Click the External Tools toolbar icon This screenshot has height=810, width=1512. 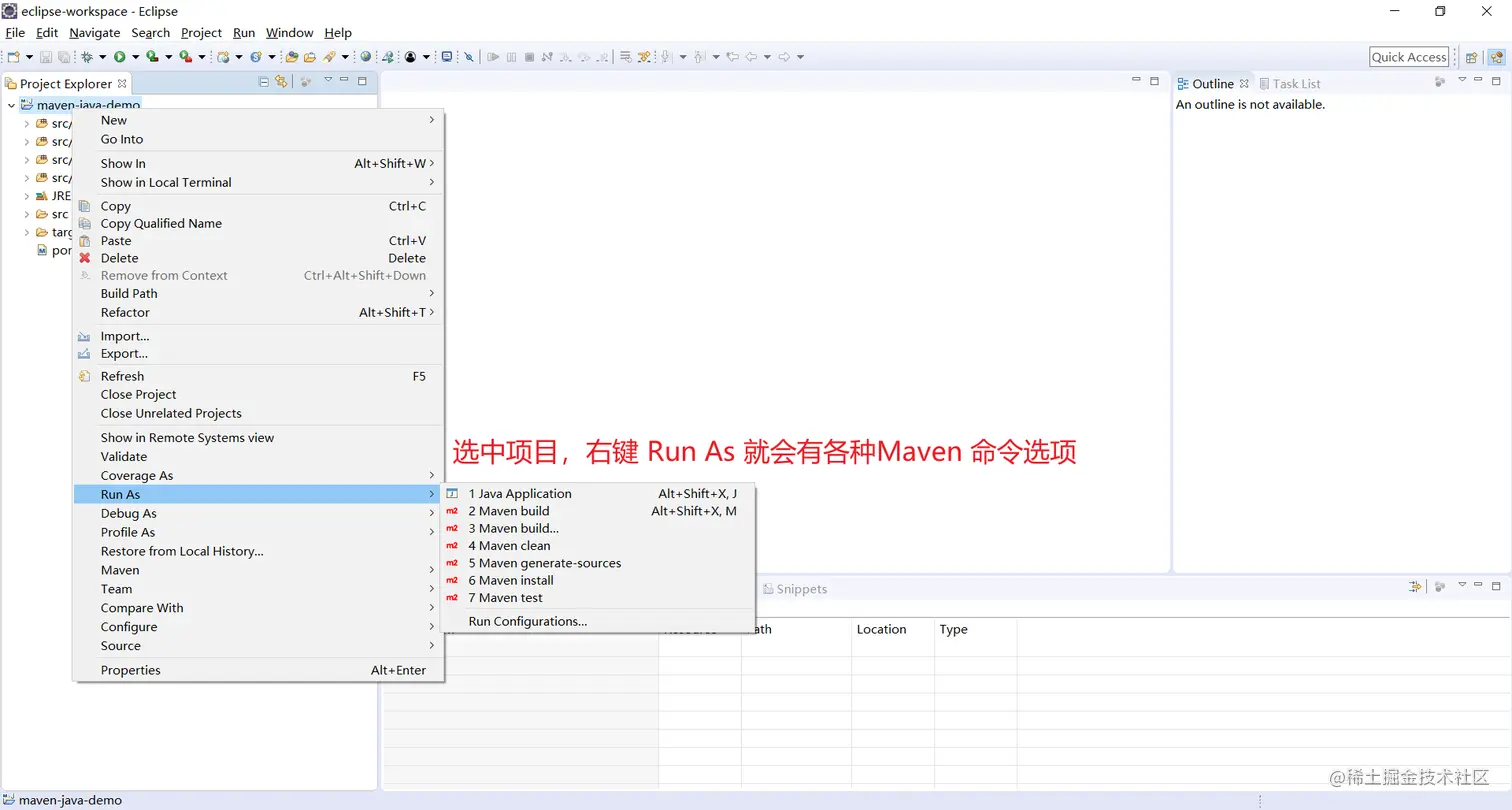coord(185,57)
